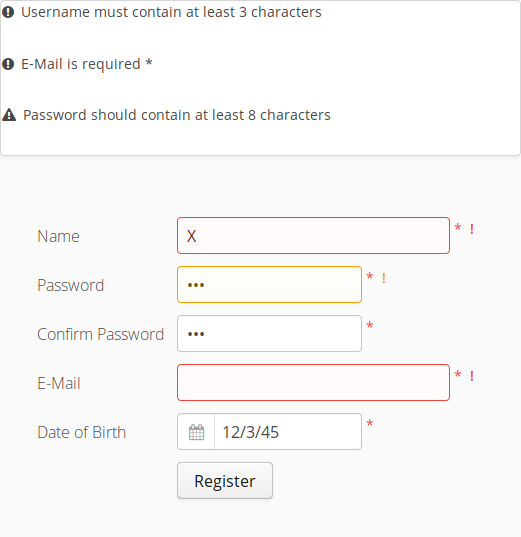The image size is (521, 537).
Task: Click the Username must contain 3 characters message
Action: pyautogui.click(x=171, y=12)
